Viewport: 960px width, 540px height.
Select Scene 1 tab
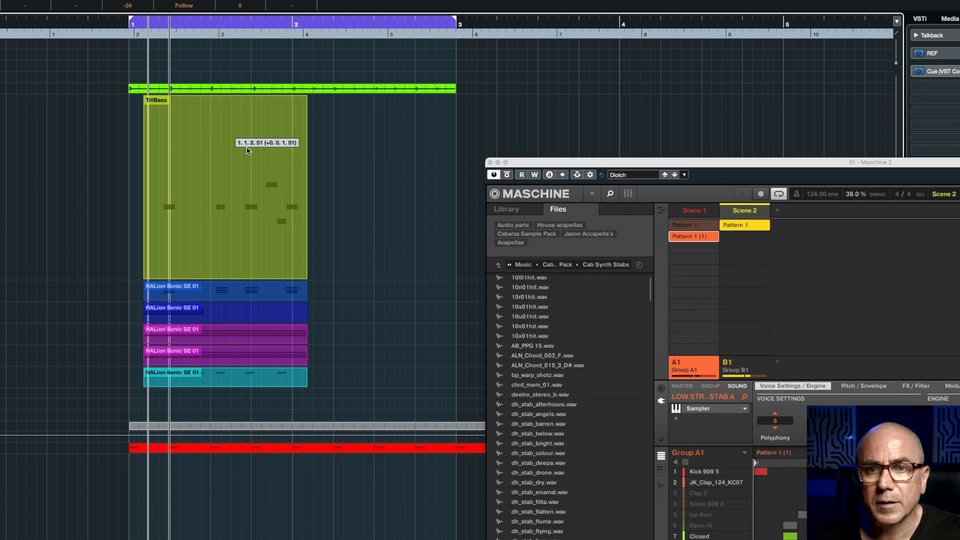694,211
